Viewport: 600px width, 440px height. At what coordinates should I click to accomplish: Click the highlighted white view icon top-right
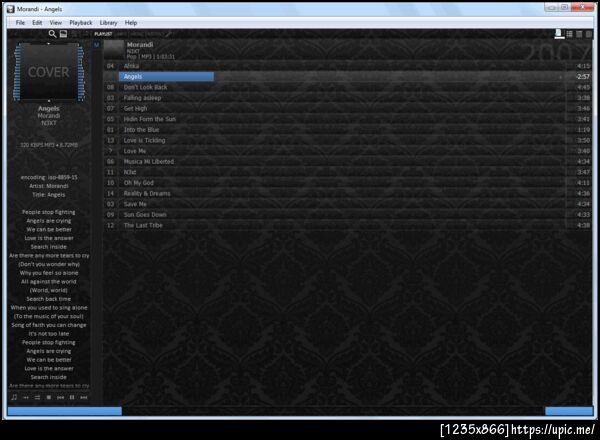(x=559, y=34)
